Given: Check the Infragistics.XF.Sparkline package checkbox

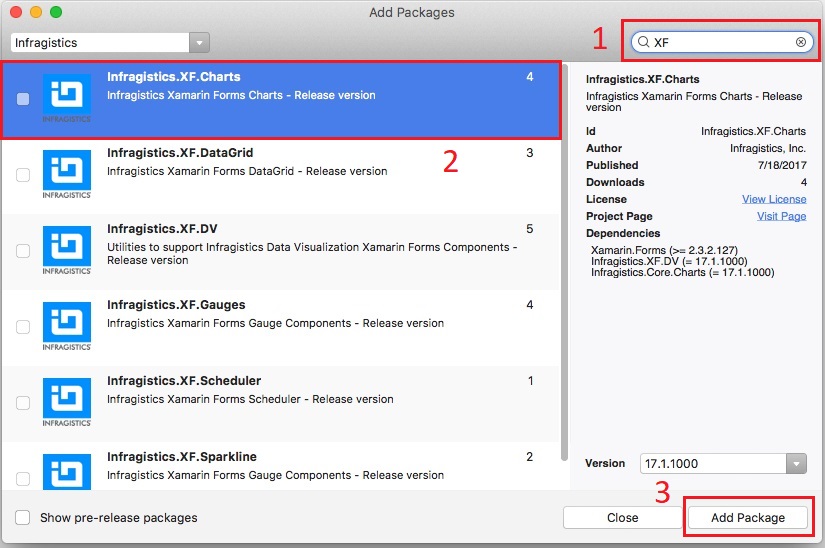Looking at the screenshot, I should click(x=23, y=479).
